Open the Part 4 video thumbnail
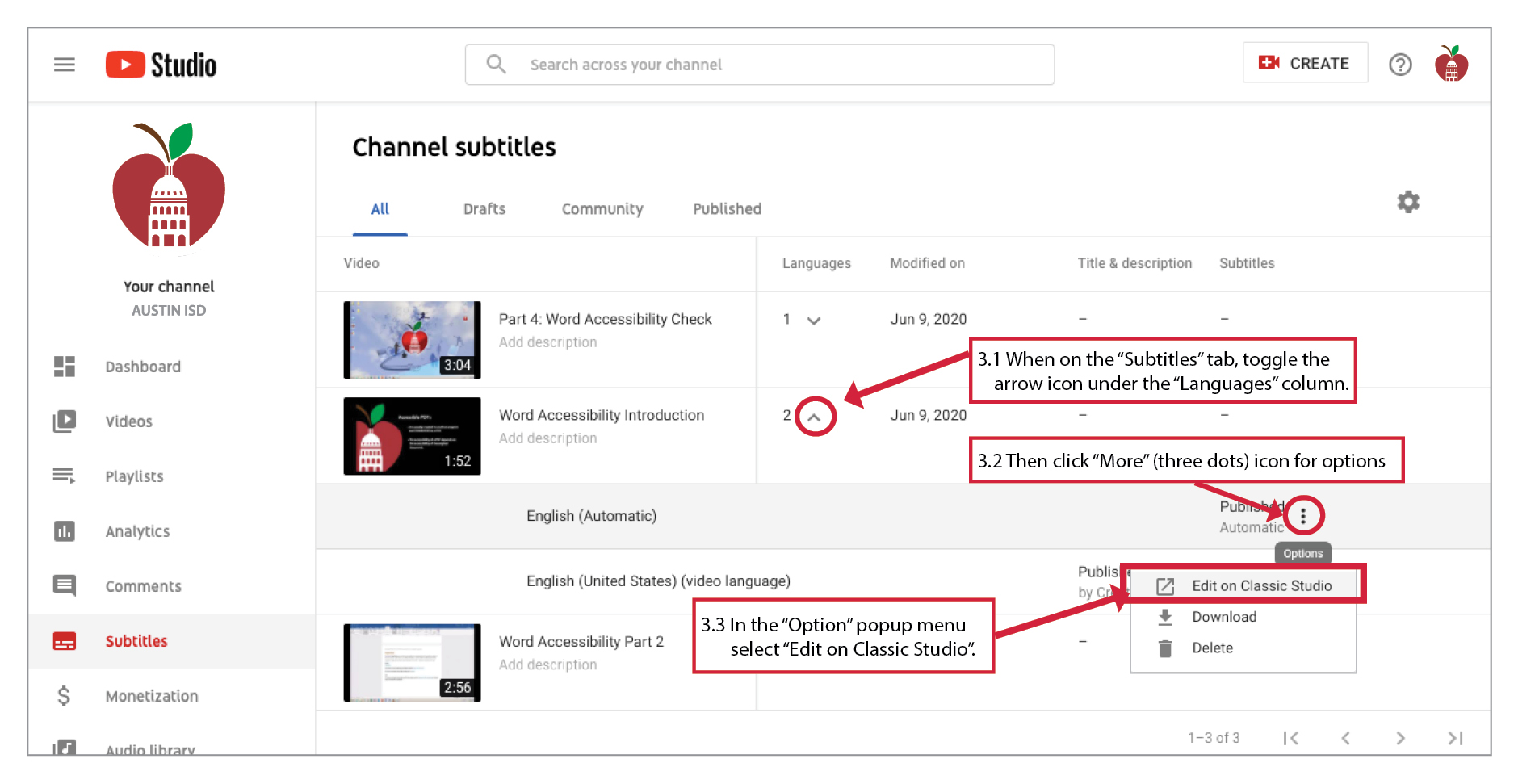Viewport: 1514px width, 784px height. [x=412, y=340]
